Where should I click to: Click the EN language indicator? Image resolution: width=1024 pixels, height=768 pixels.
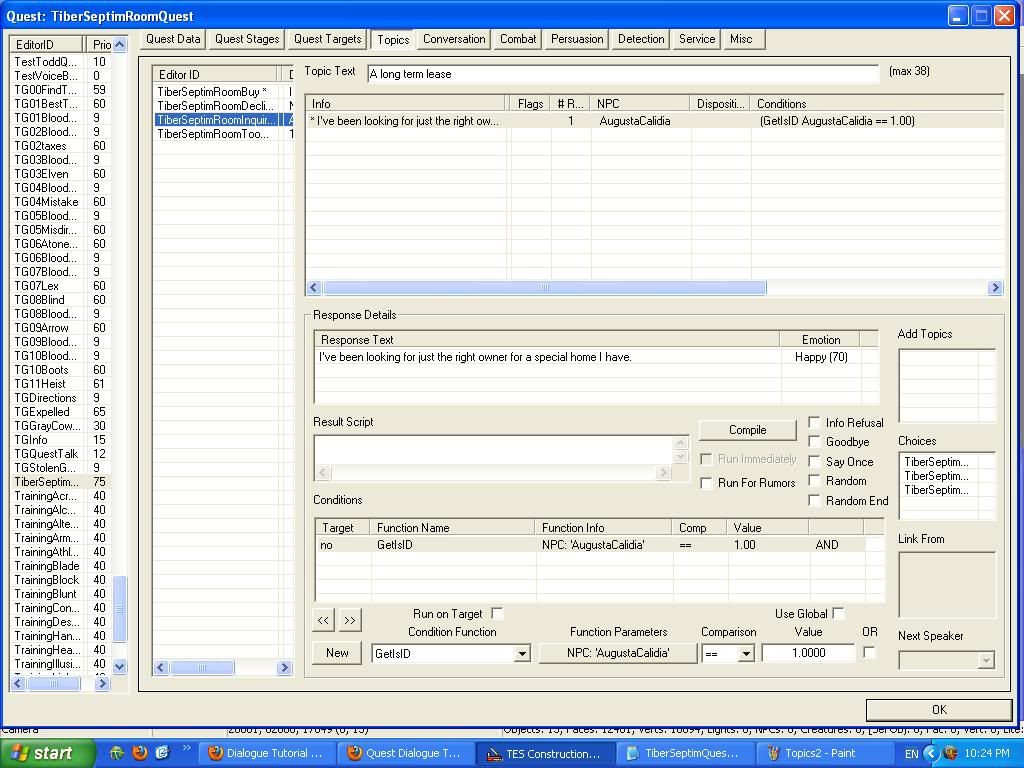912,754
